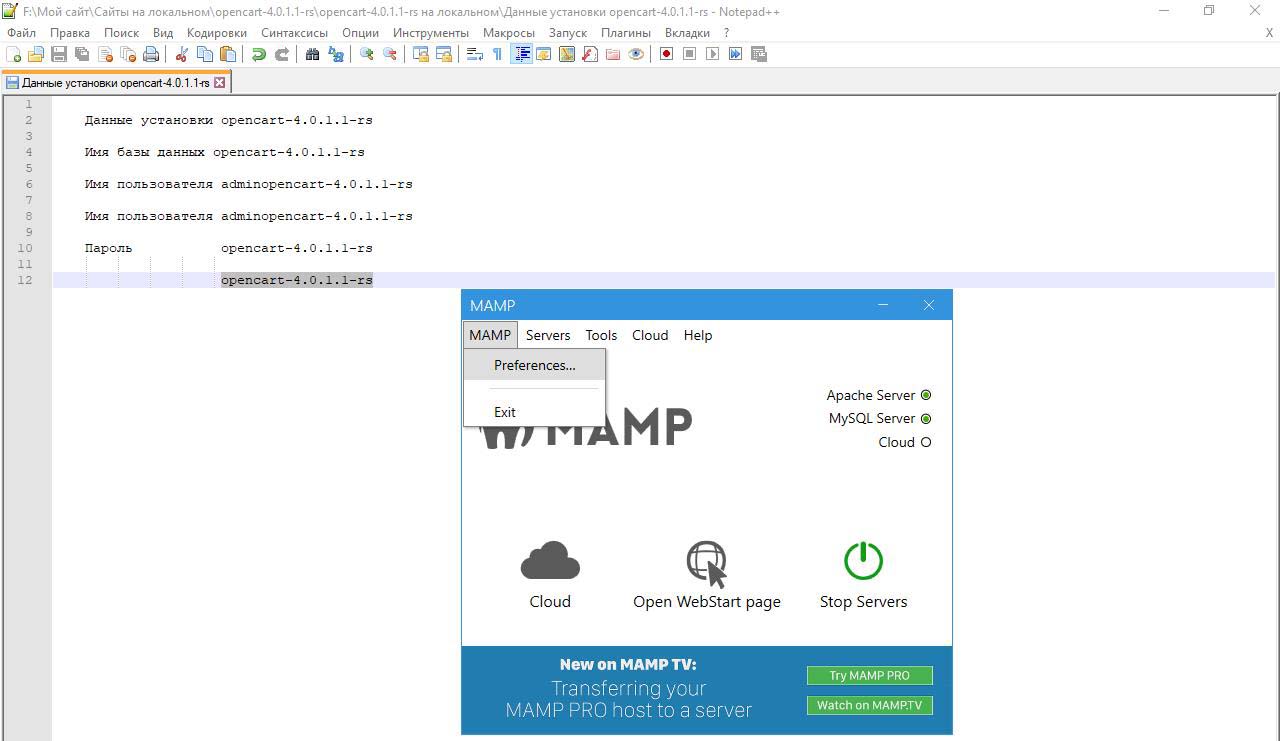Toggle show all characters pilcrow icon
1280x741 pixels.
pos(497,54)
